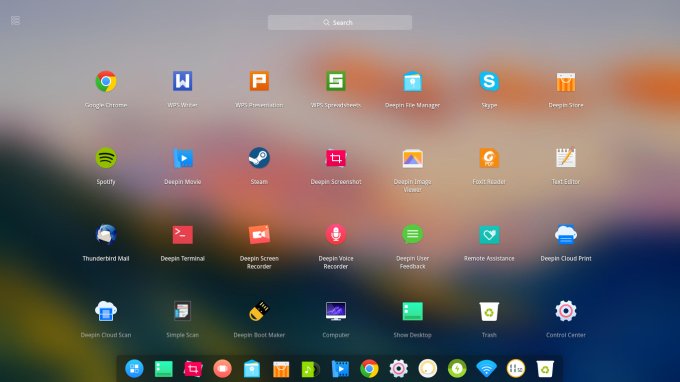This screenshot has width=680, height=382.
Task: Open Deepin Terminal
Action: pyautogui.click(x=183, y=235)
